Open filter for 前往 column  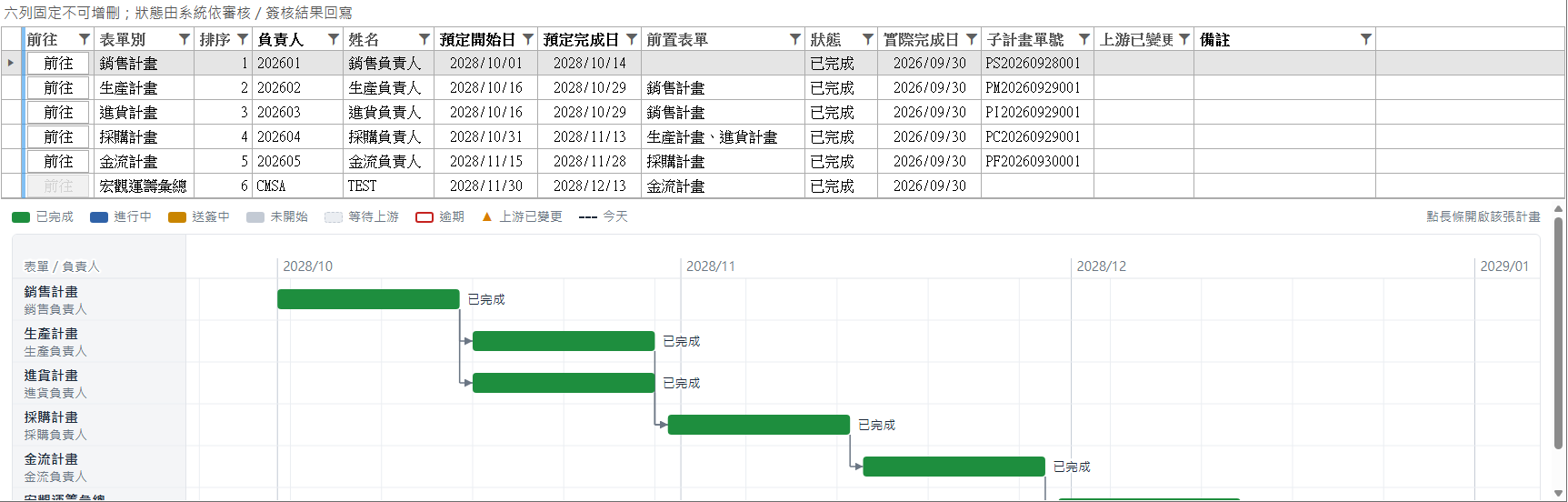85,39
